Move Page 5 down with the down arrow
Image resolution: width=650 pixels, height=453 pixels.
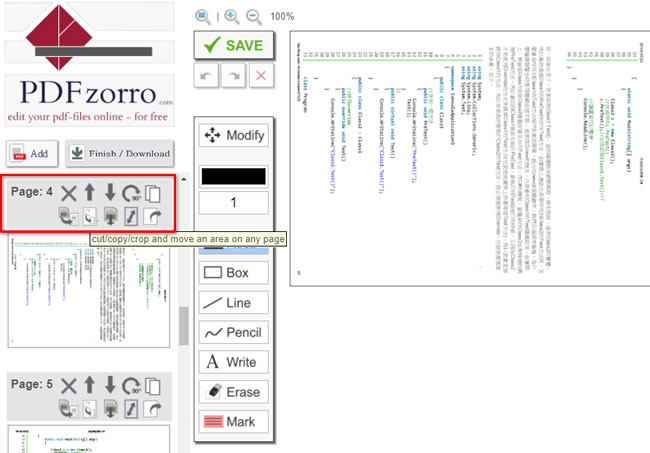[x=110, y=385]
